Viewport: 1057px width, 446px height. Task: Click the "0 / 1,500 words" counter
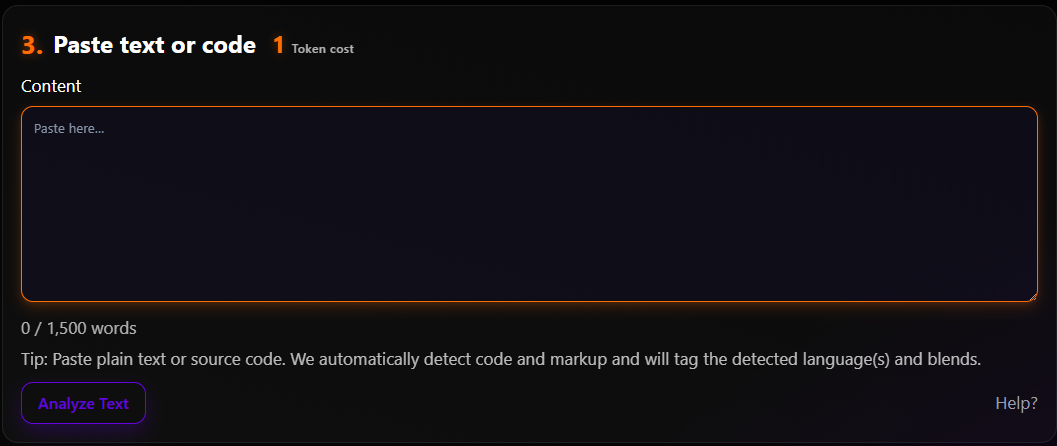click(x=79, y=328)
